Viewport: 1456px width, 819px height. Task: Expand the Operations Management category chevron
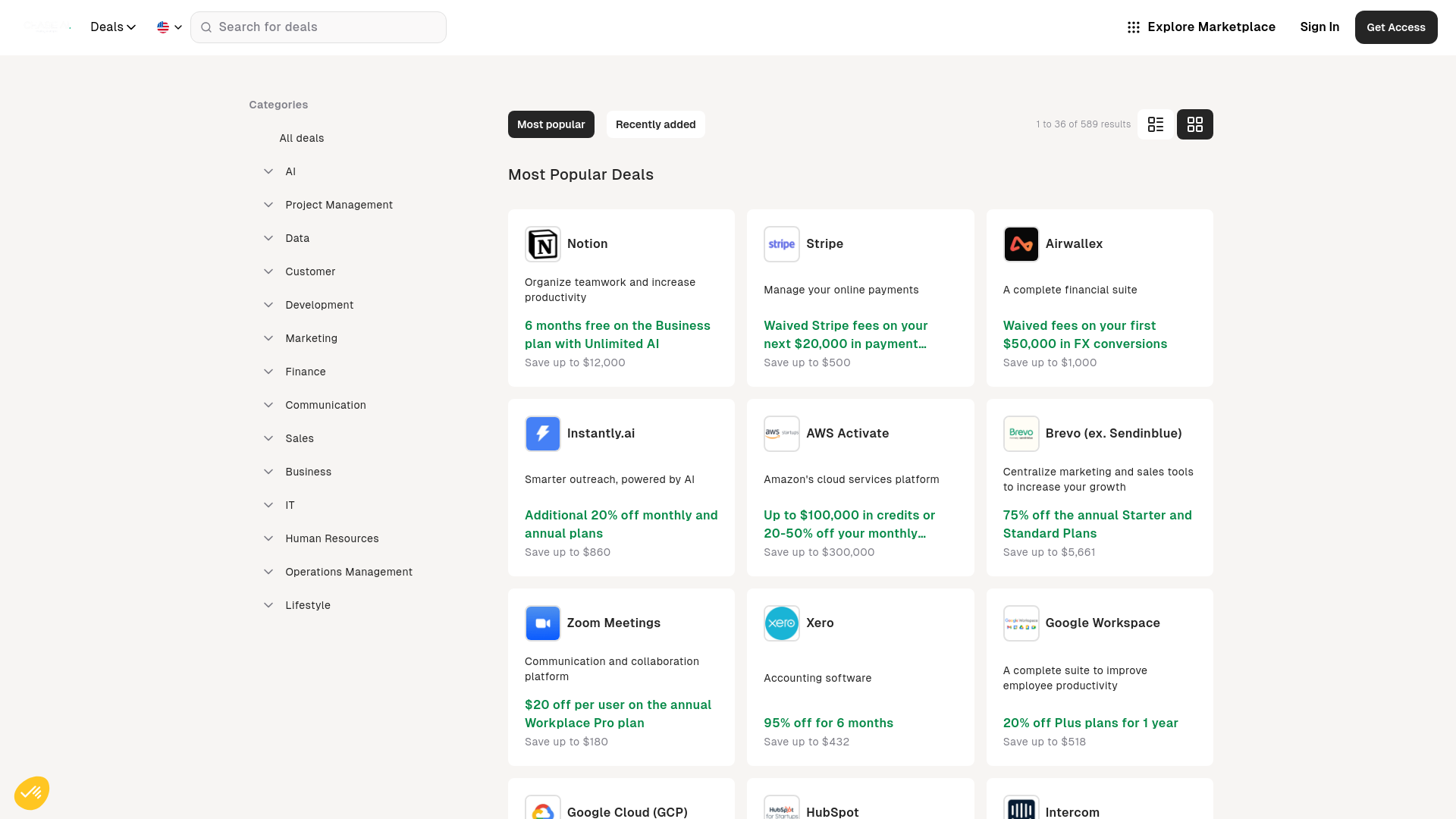pyautogui.click(x=268, y=572)
